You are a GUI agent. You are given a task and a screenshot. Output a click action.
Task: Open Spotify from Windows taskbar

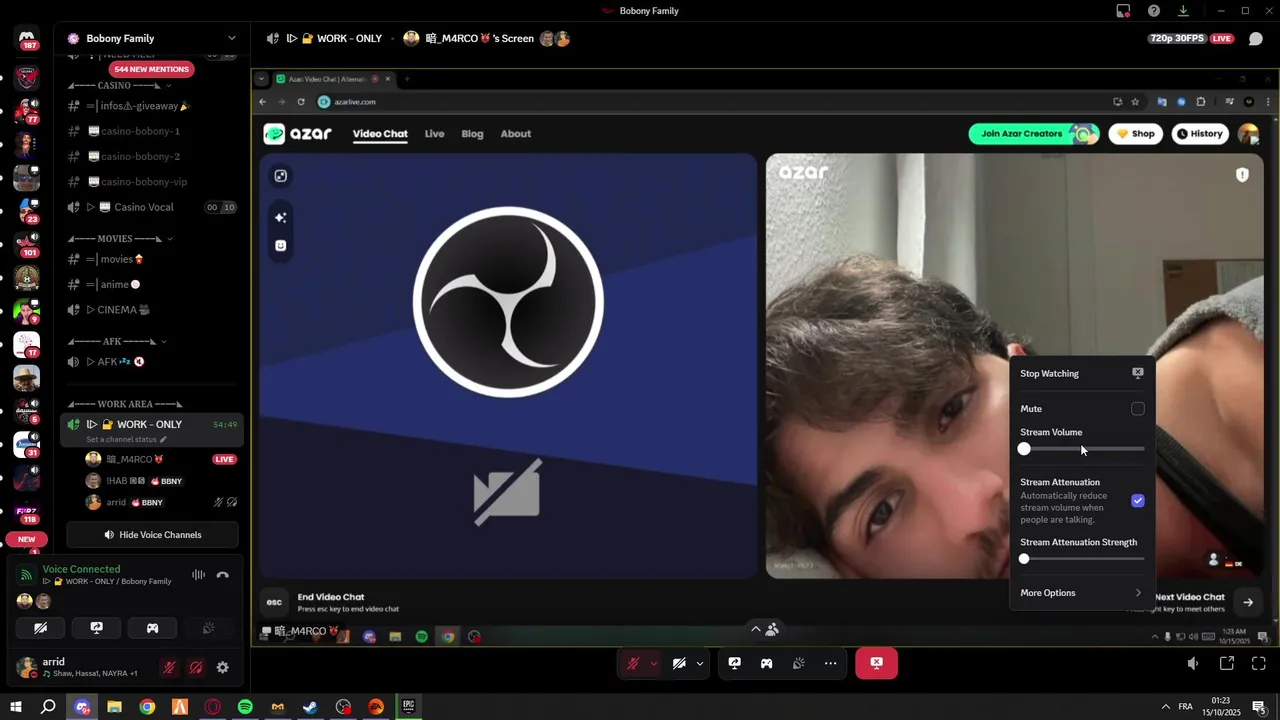point(245,707)
